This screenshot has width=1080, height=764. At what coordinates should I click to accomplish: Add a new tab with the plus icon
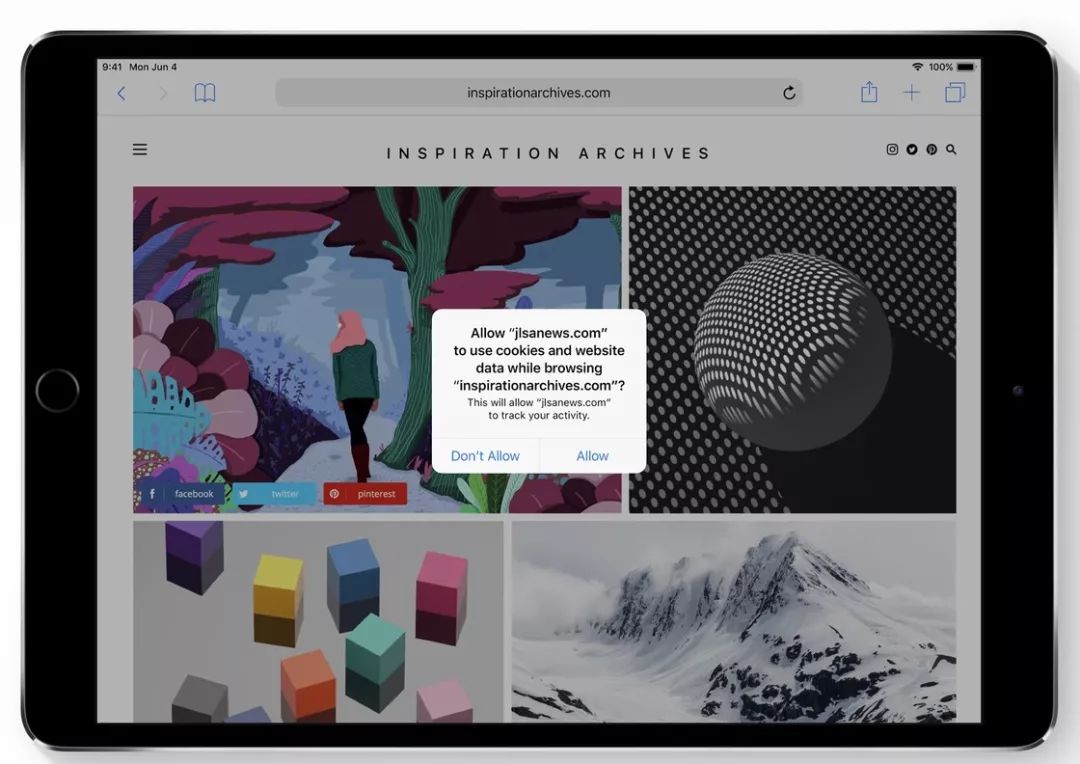[x=911, y=92]
